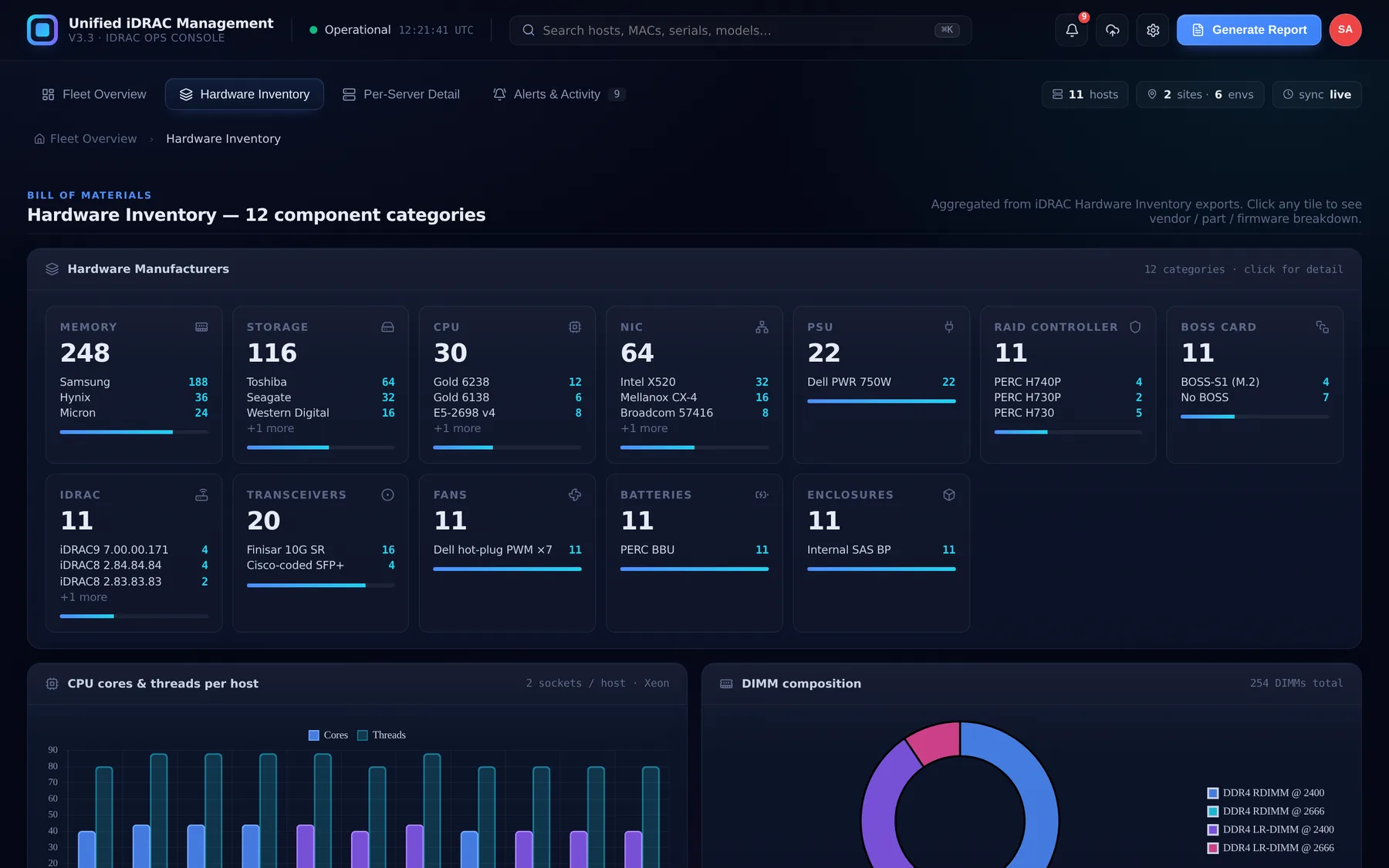Expand '+1 more' in Storage tile
Screen dimensions: 1389x868
270,428
